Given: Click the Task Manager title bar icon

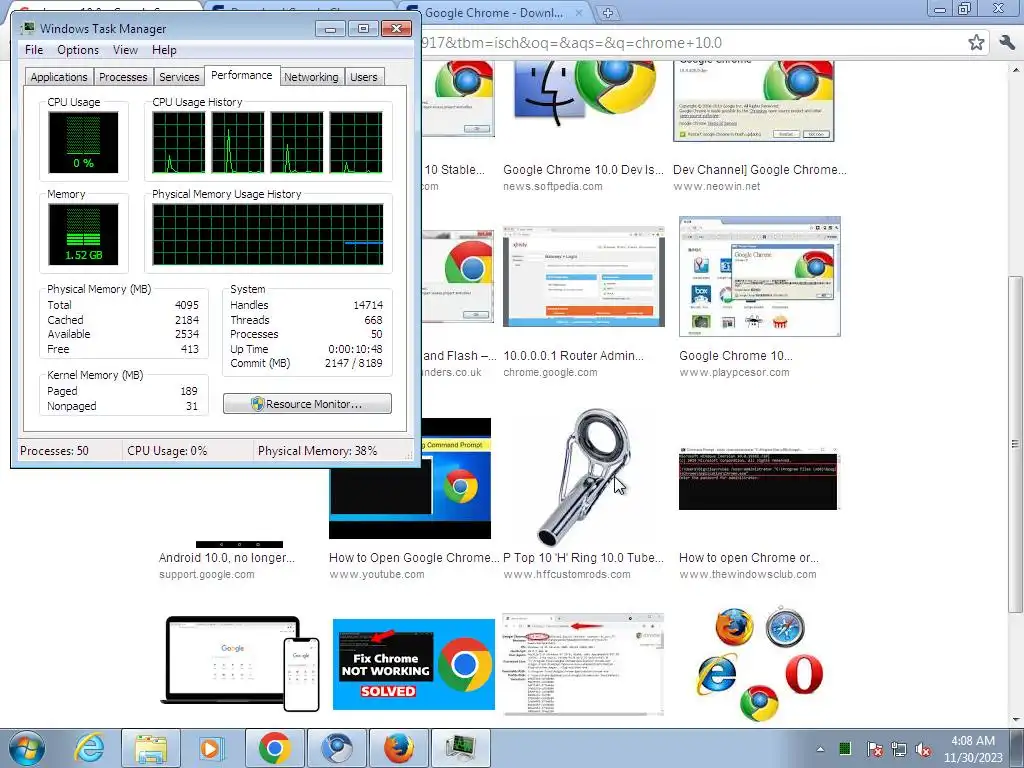Looking at the screenshot, I should coord(28,29).
